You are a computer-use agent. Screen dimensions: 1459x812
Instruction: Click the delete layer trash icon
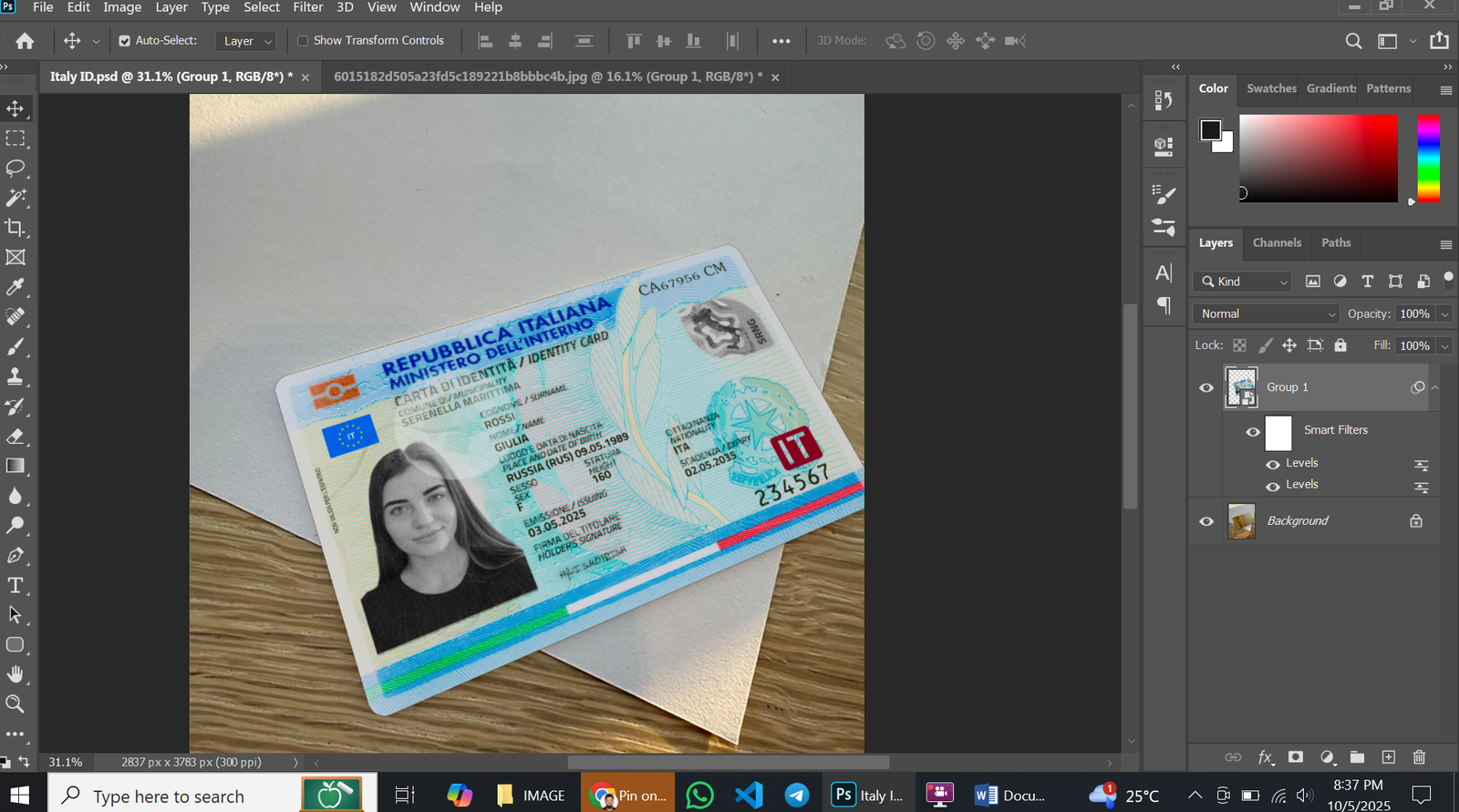coord(1419,757)
